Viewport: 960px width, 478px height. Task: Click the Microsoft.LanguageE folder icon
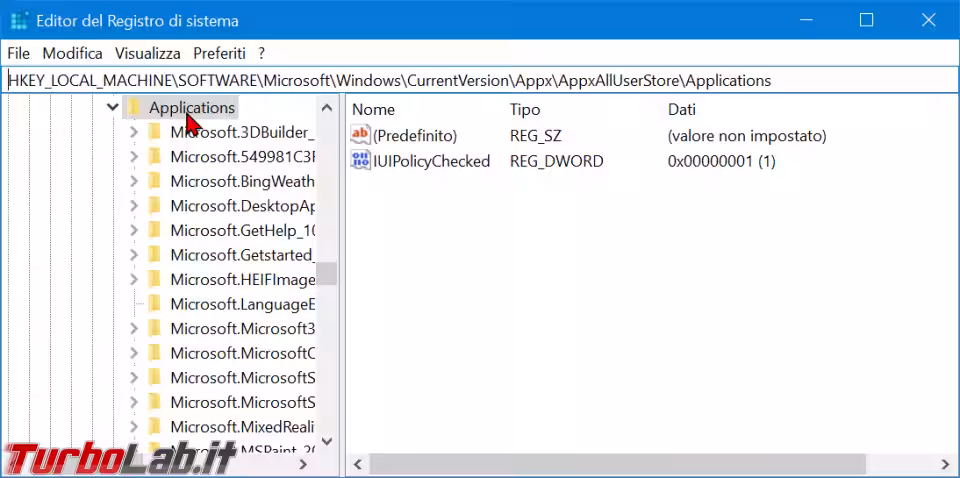pos(154,304)
